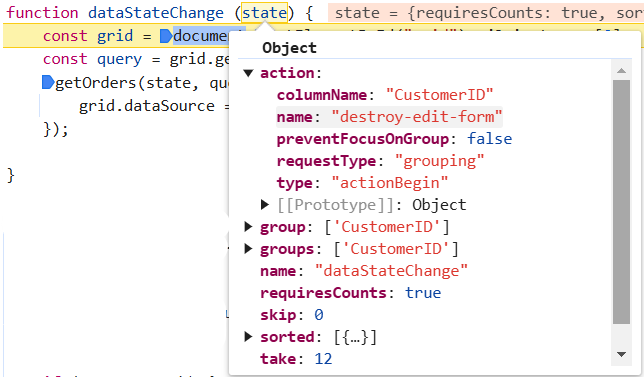This screenshot has height=377, width=644.
Task: Click the requestType grouping value
Action: (x=439, y=161)
